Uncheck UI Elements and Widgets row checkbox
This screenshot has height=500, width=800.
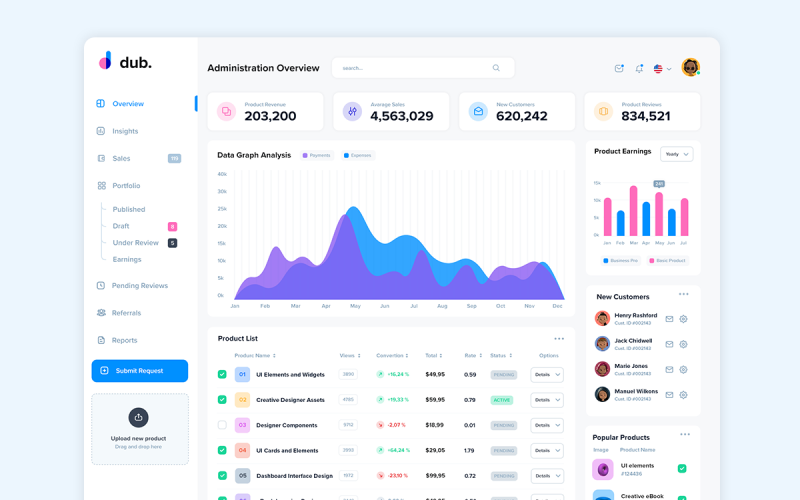click(x=222, y=374)
